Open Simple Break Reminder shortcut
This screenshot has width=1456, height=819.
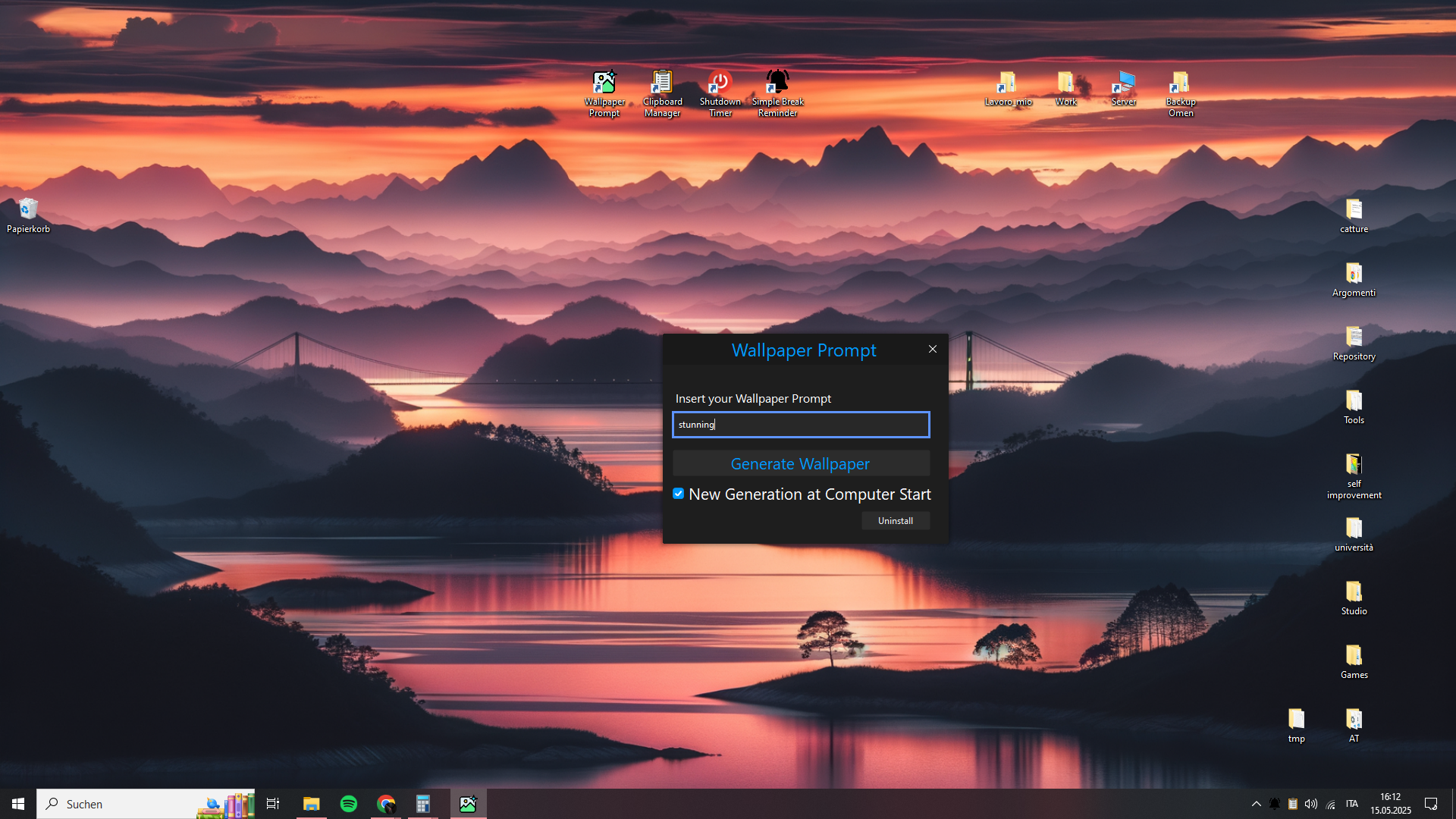[x=777, y=93]
